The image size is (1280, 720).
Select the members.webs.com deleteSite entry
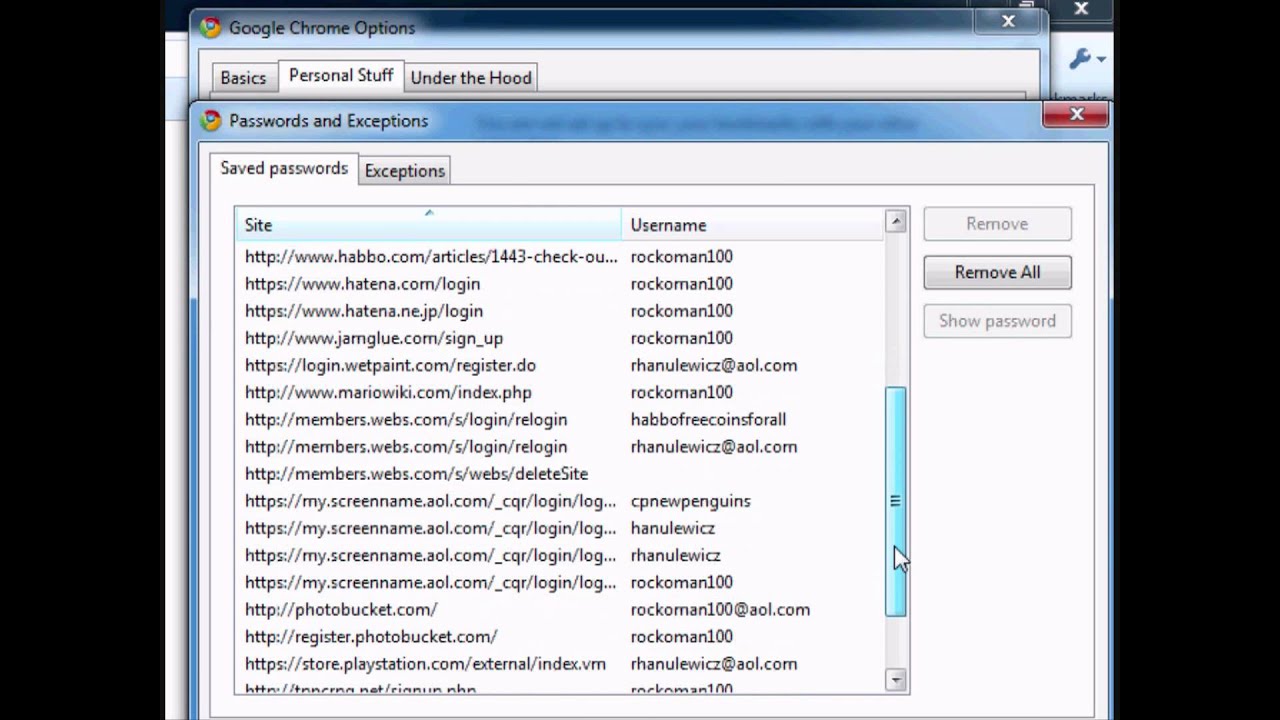560,474
